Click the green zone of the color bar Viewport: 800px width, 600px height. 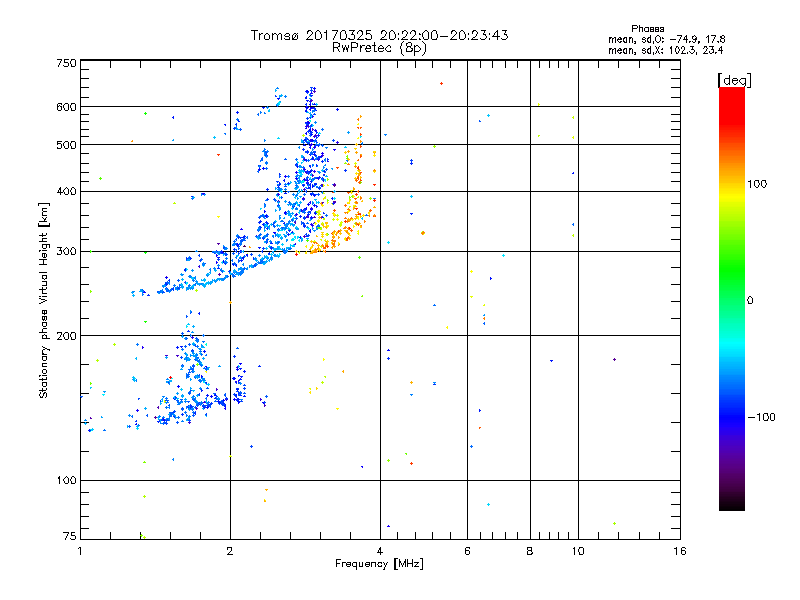pos(732,276)
